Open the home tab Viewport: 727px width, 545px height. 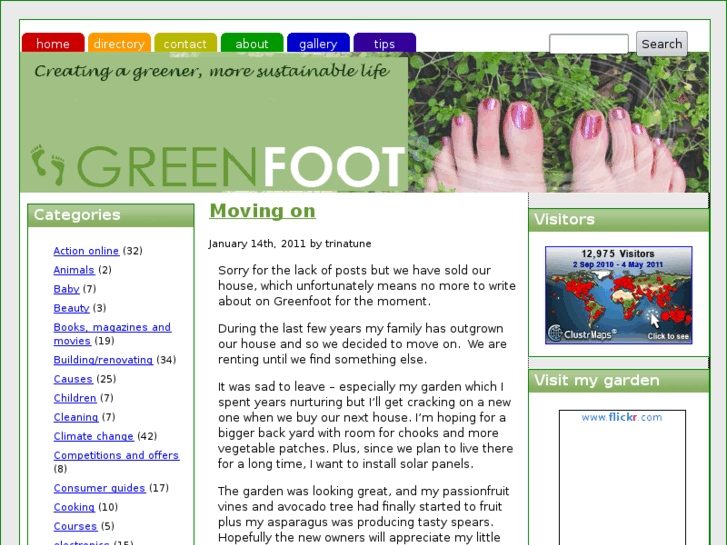[53, 43]
